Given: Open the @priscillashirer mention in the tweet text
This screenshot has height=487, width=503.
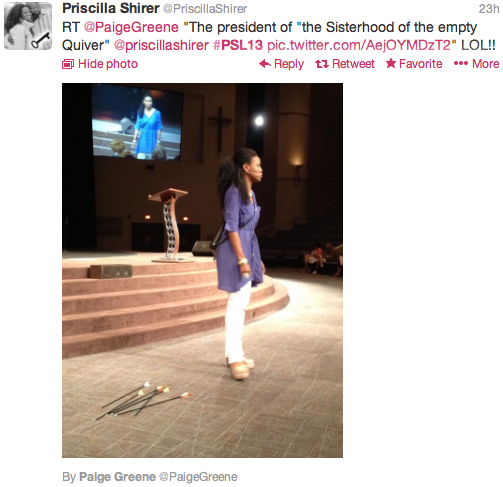Looking at the screenshot, I should click(x=161, y=45).
